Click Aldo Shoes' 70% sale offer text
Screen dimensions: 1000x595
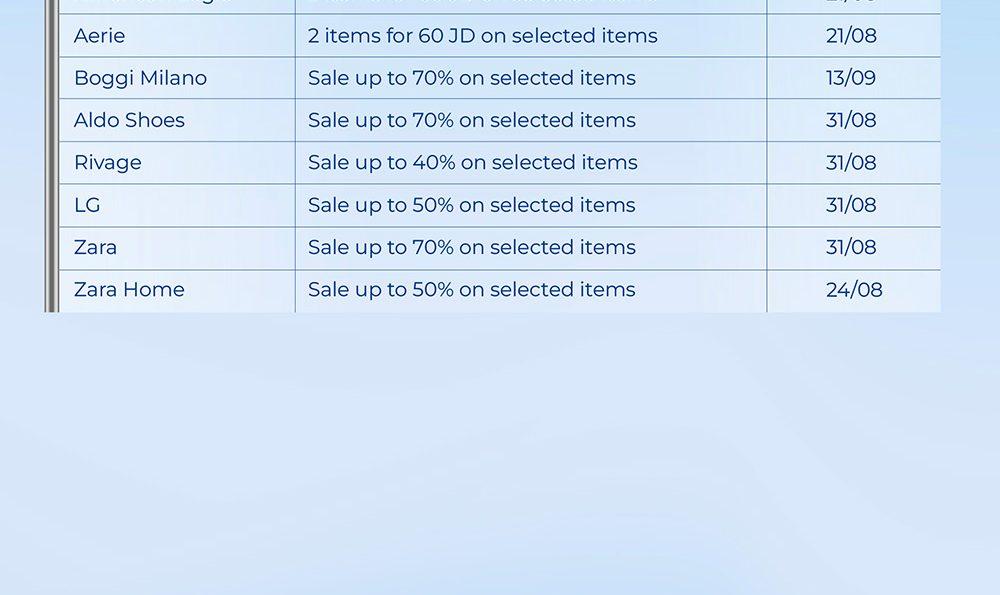[x=471, y=120]
